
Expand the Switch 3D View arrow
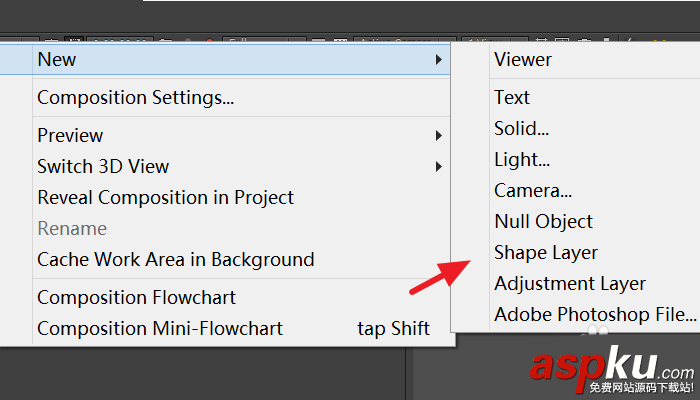click(439, 167)
